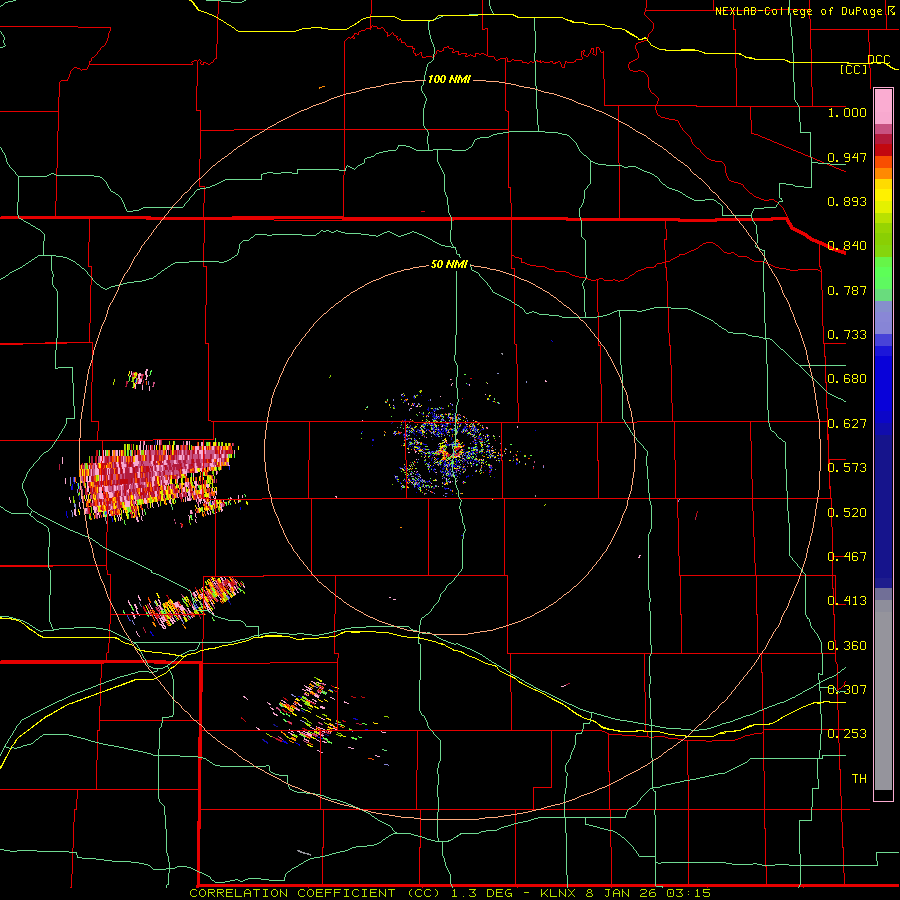Click the 0.467 legend value
The image size is (900, 900).
pos(847,557)
